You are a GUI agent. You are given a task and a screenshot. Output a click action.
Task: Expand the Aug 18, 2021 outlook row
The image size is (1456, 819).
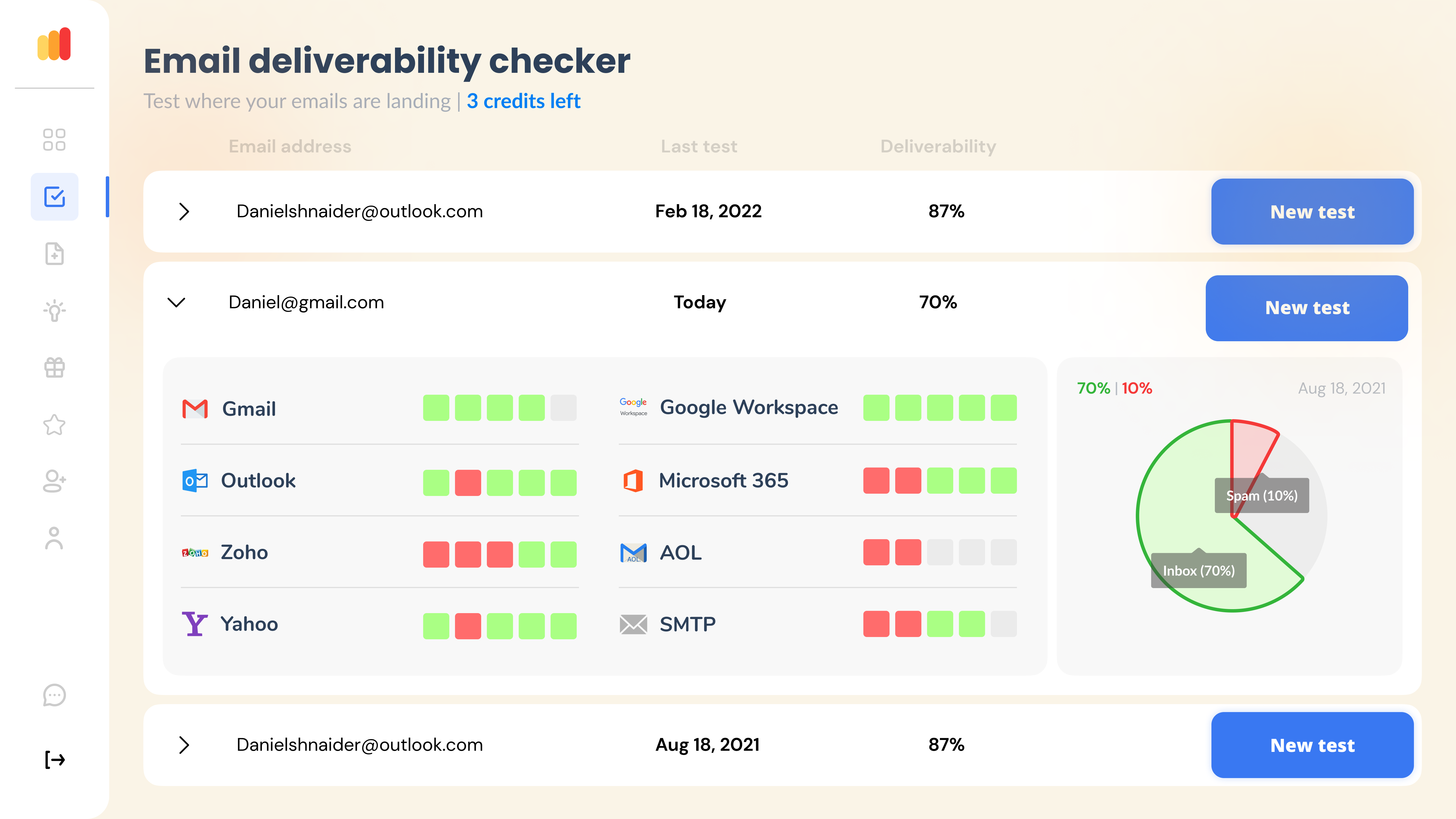click(184, 745)
